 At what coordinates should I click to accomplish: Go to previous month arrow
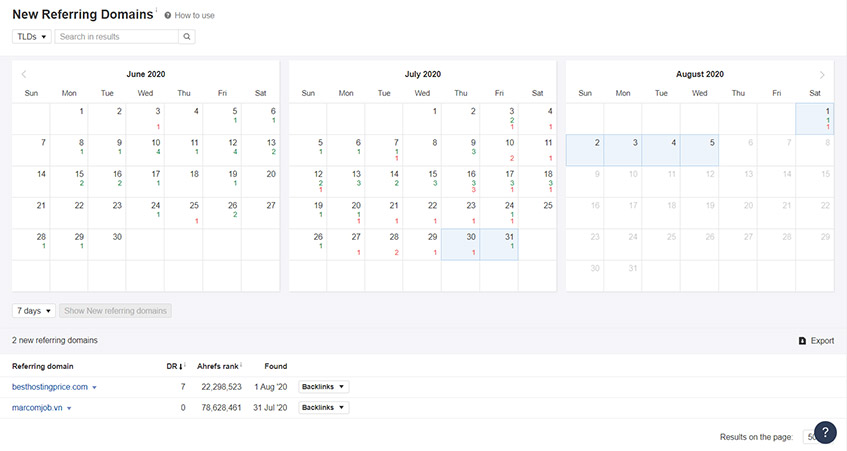coord(24,74)
